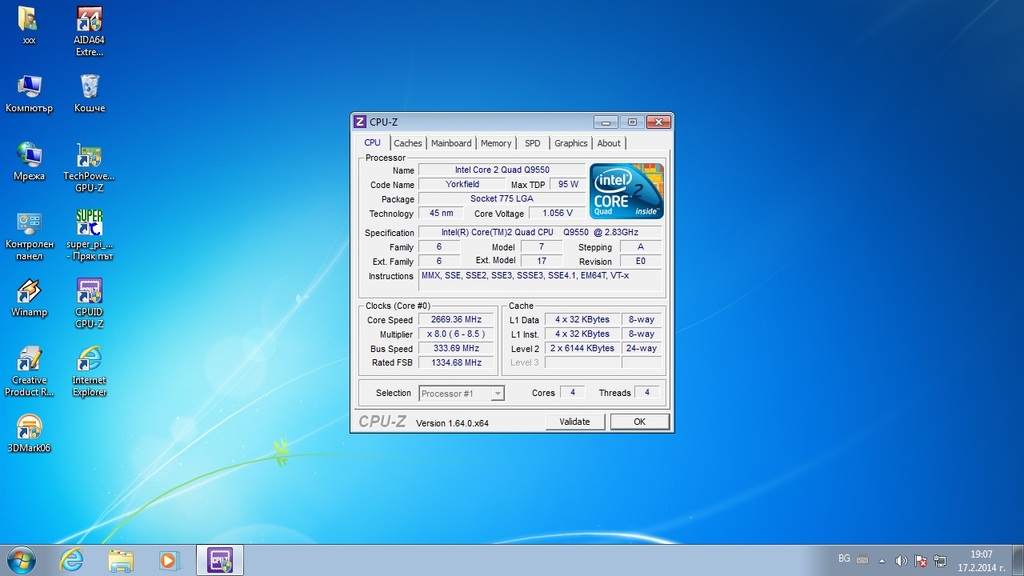Viewport: 1024px width, 576px height.
Task: Launch CPUID CPU-Z desktop shortcut
Action: (x=89, y=303)
